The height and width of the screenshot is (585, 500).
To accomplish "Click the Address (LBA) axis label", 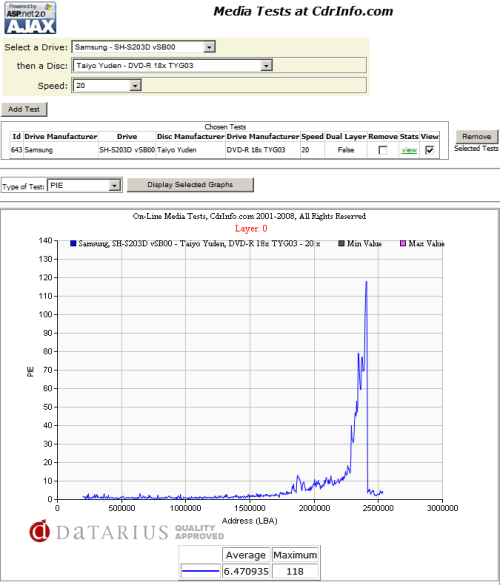I will click(250, 520).
